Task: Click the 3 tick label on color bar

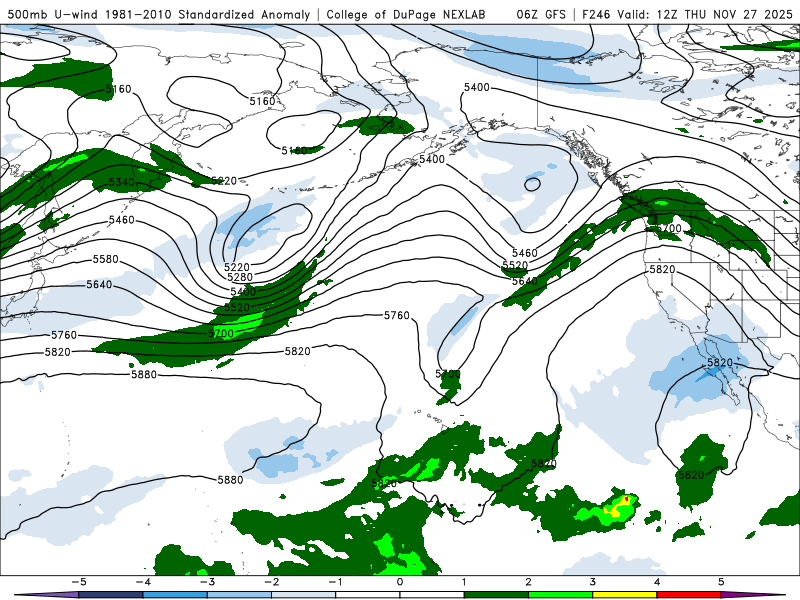Action: coord(592,582)
